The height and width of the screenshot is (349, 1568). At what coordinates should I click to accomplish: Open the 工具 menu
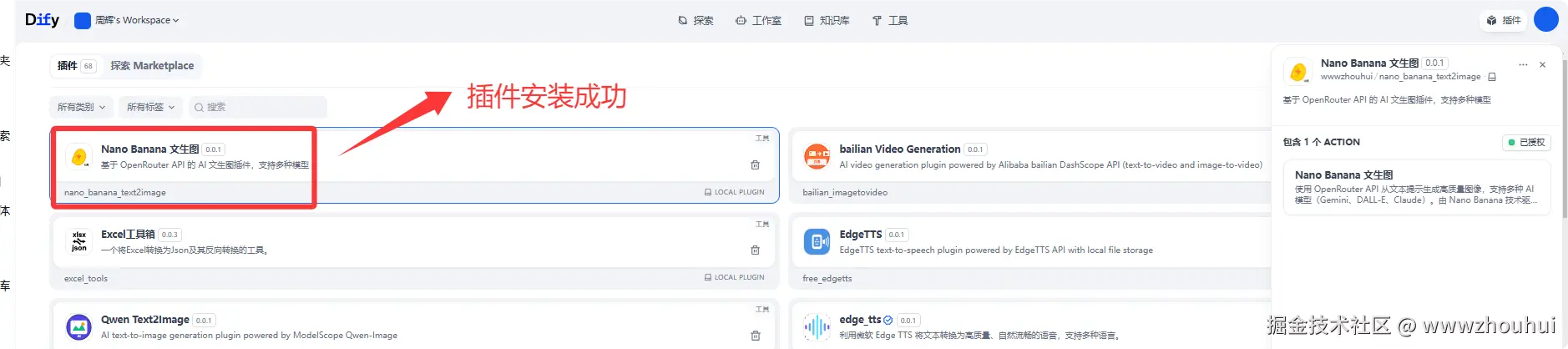point(890,20)
